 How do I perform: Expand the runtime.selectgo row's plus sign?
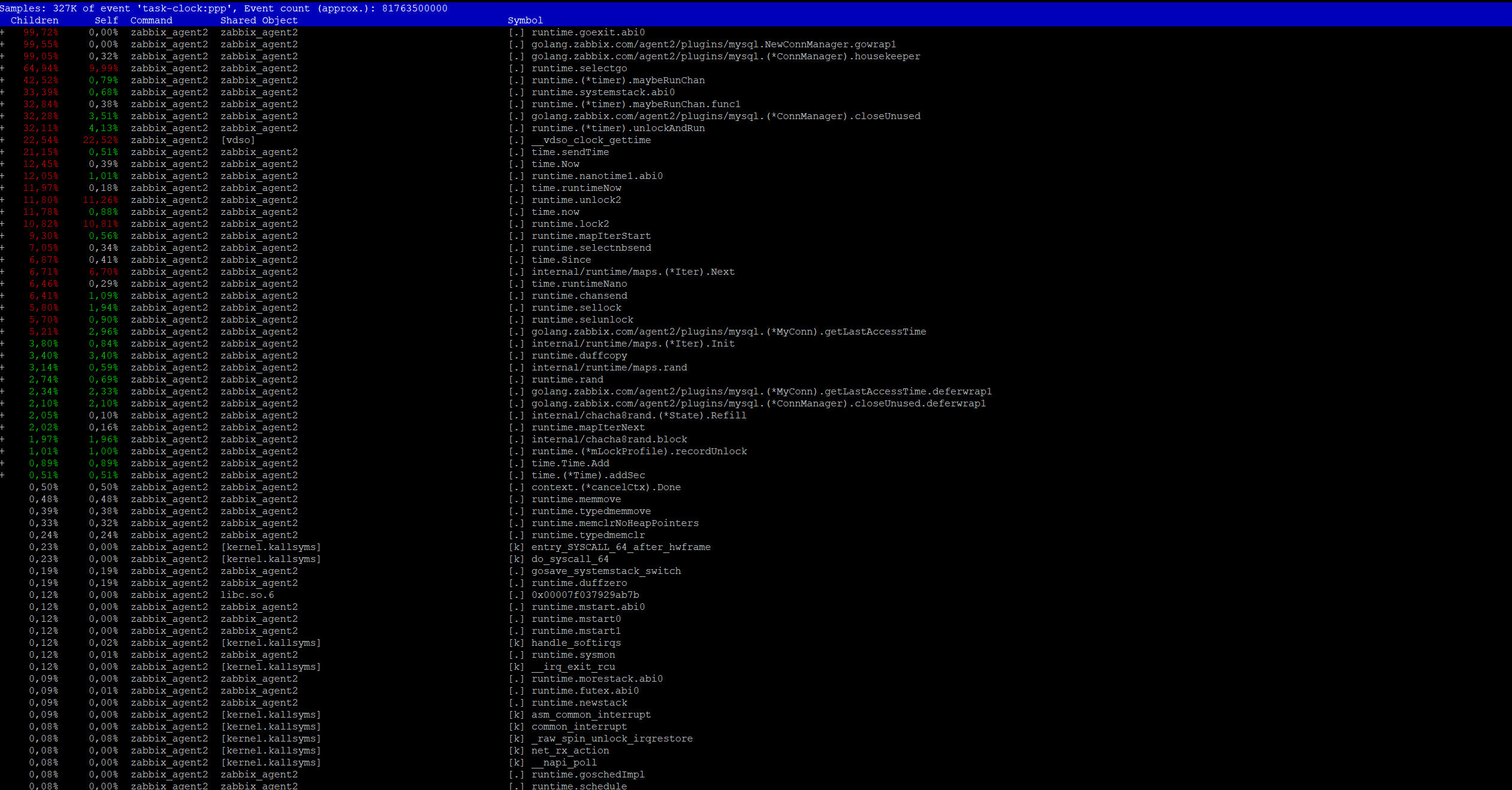(x=2, y=68)
